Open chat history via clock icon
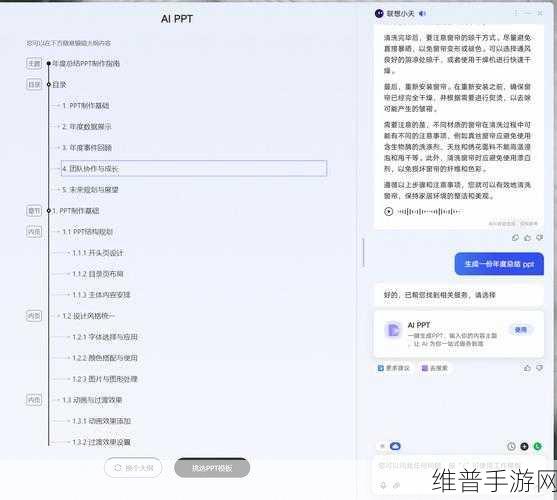Image resolution: width=557 pixels, height=500 pixels. pos(511,446)
